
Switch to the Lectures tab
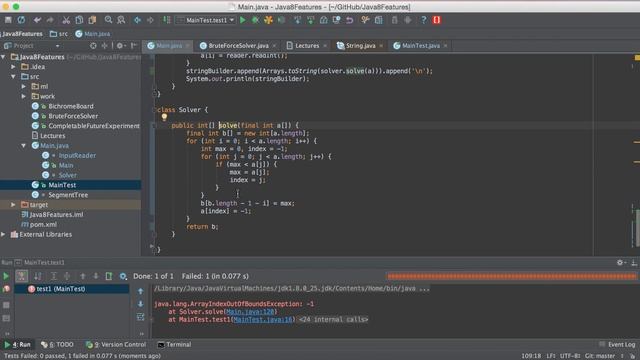click(307, 46)
